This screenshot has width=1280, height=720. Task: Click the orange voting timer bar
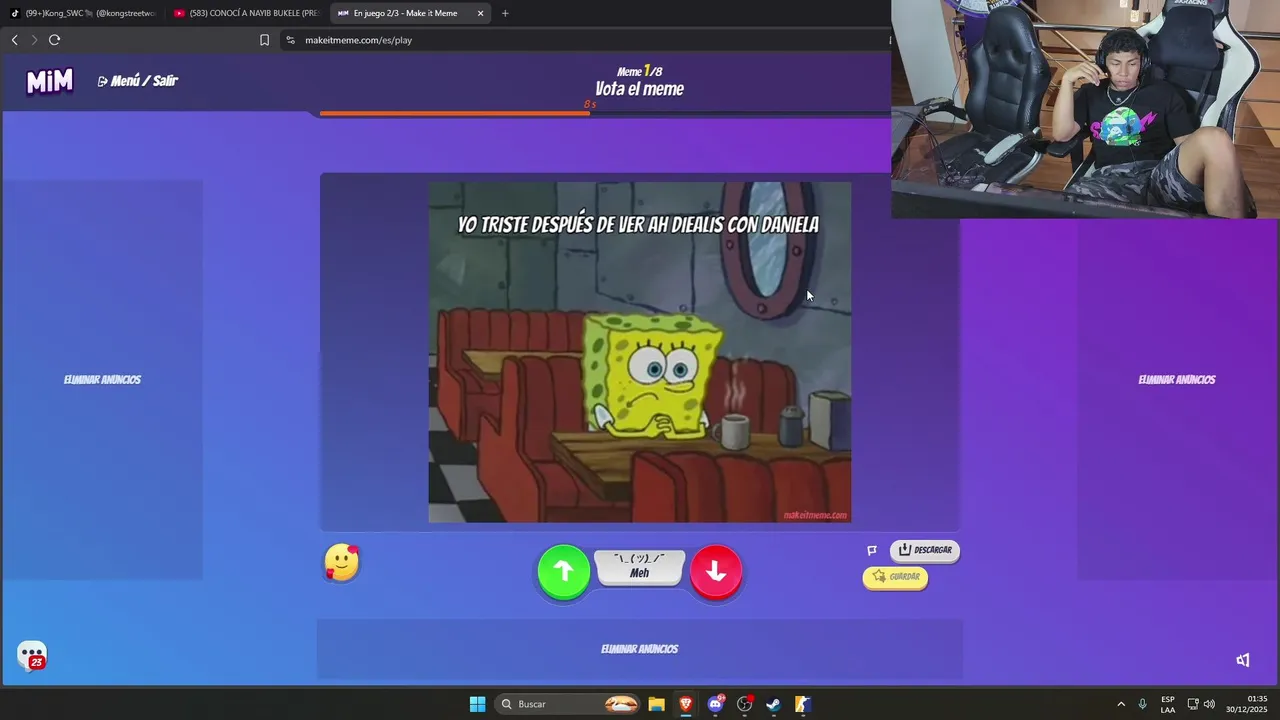[455, 114]
